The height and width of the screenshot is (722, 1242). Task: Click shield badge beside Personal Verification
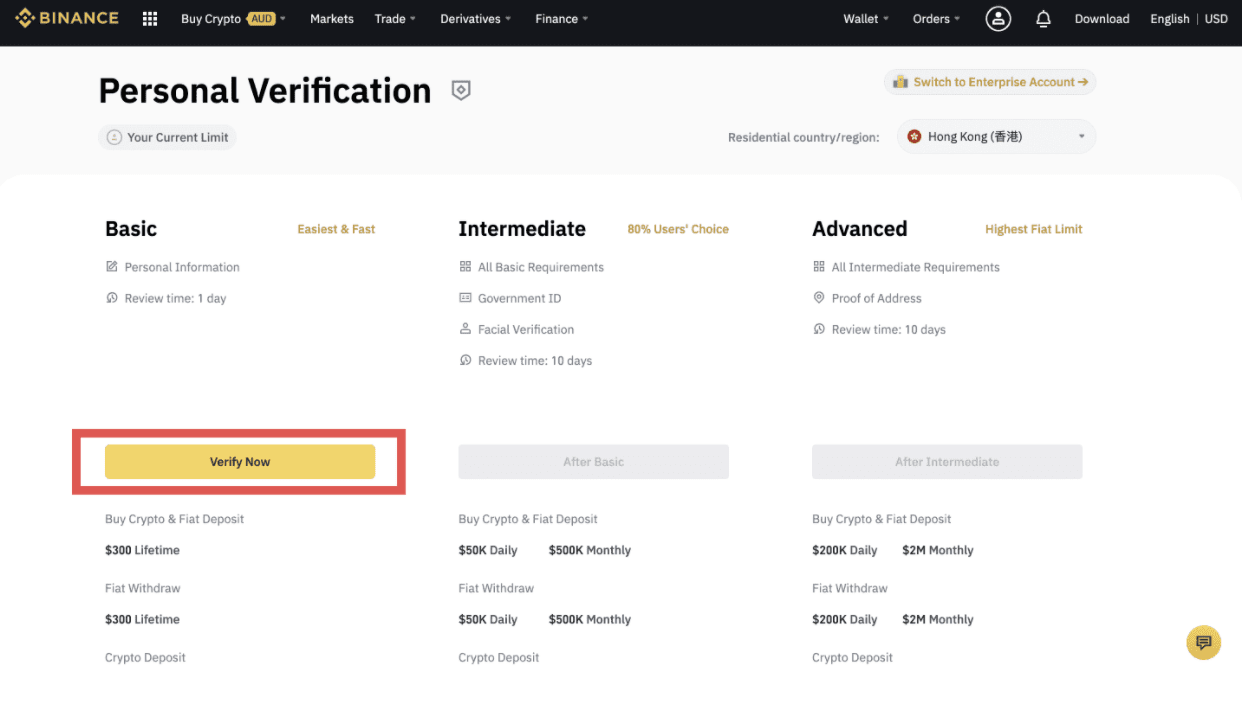(461, 91)
